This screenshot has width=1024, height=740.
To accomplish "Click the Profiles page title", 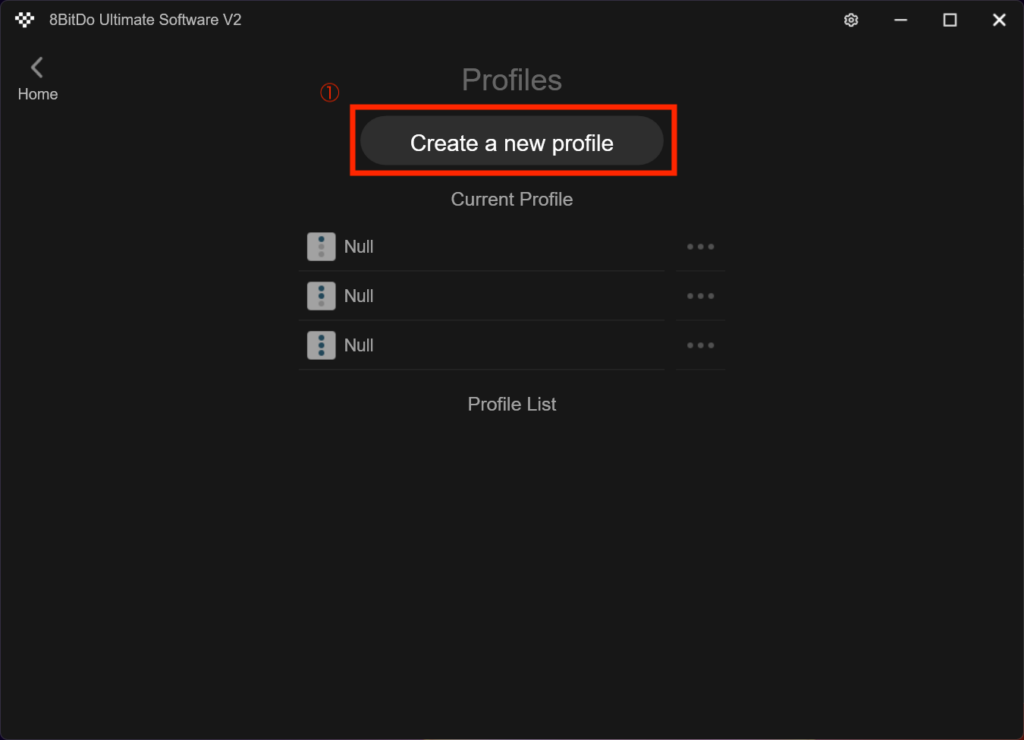I will (512, 80).
